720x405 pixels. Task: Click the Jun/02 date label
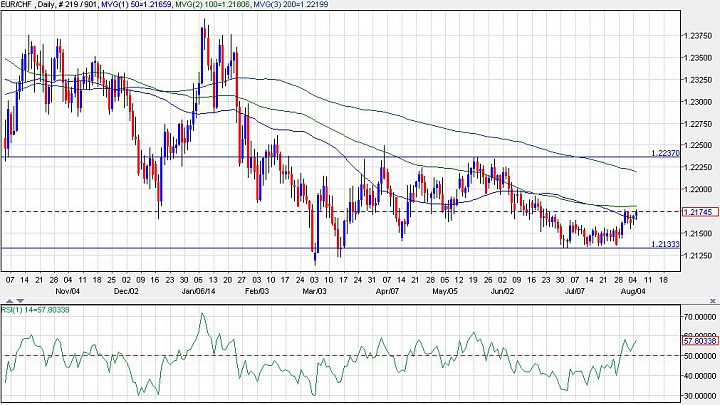pyautogui.click(x=502, y=291)
